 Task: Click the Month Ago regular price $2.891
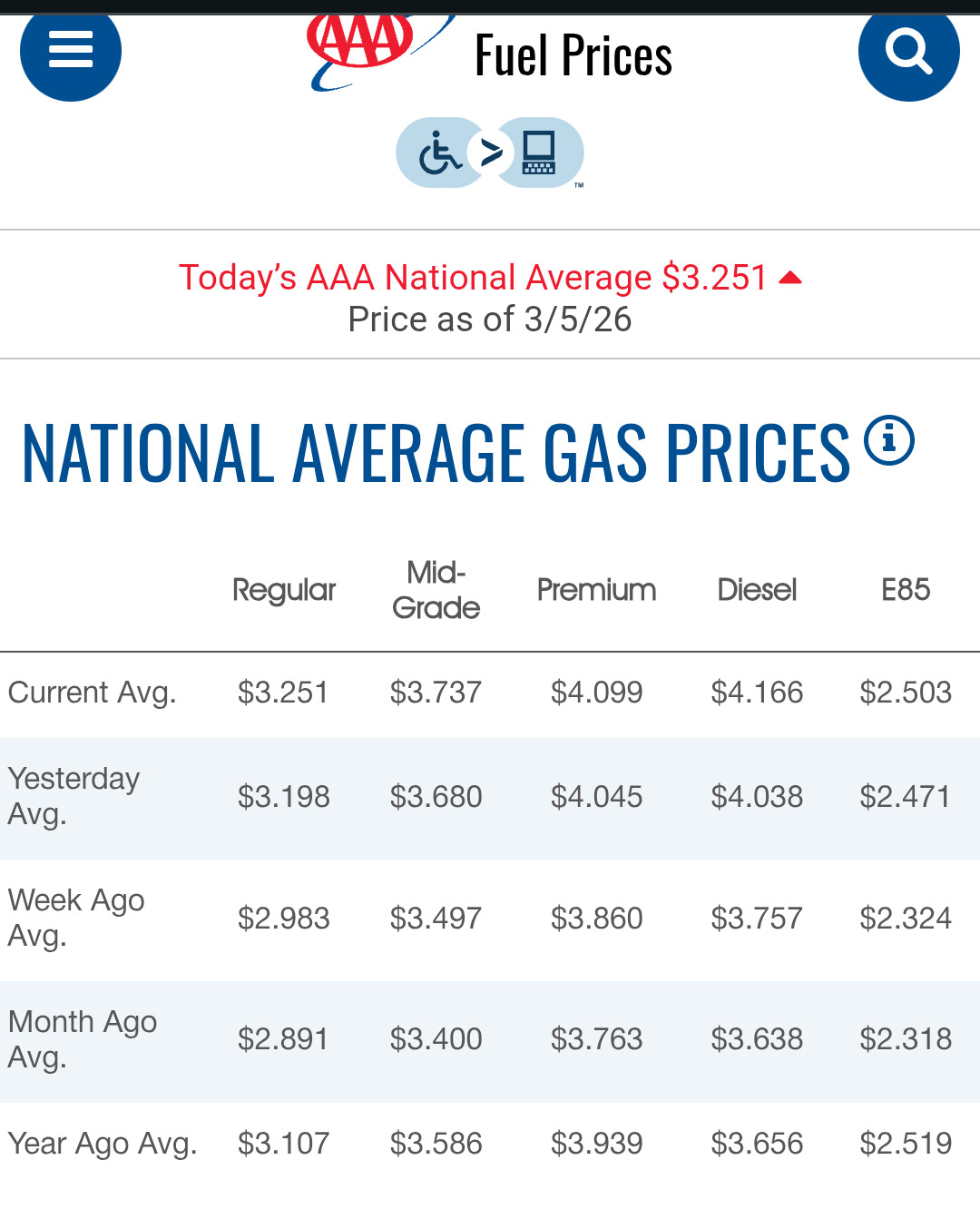pyautogui.click(x=283, y=1039)
